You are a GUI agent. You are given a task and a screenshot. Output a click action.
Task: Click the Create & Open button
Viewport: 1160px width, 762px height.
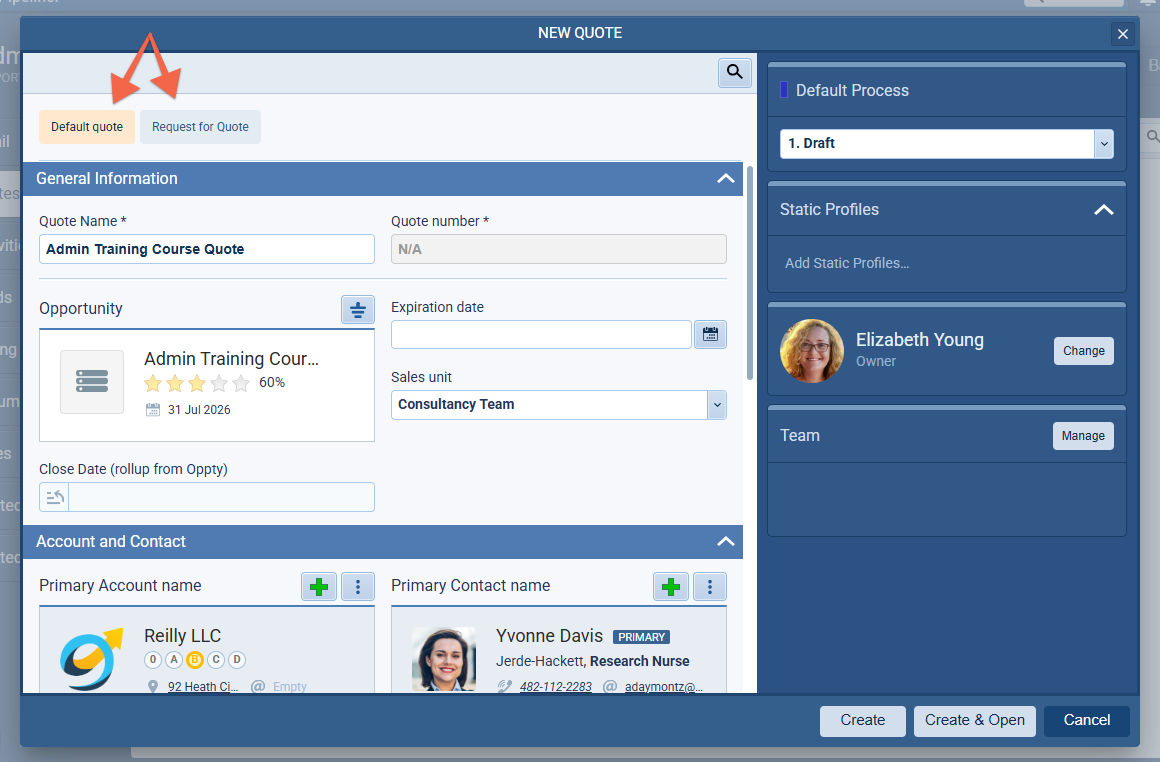coord(974,720)
